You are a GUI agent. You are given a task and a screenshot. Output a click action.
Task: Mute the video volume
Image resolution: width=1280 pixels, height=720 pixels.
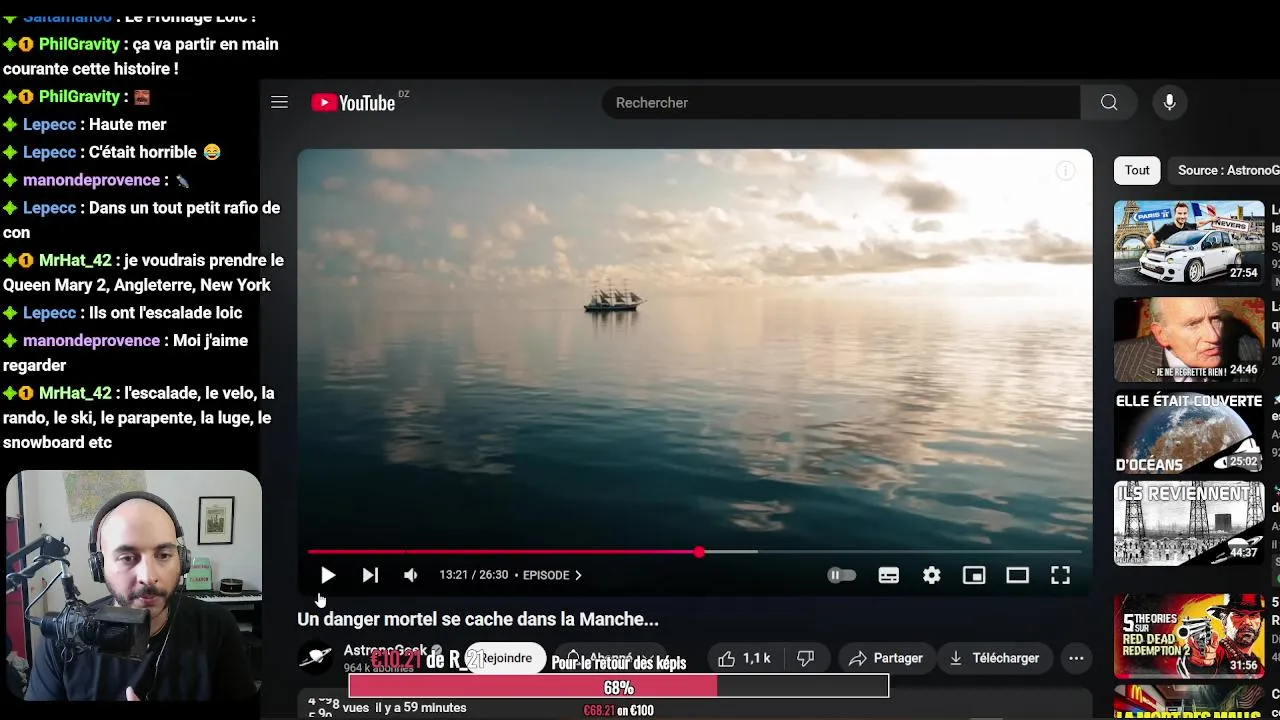coord(410,575)
